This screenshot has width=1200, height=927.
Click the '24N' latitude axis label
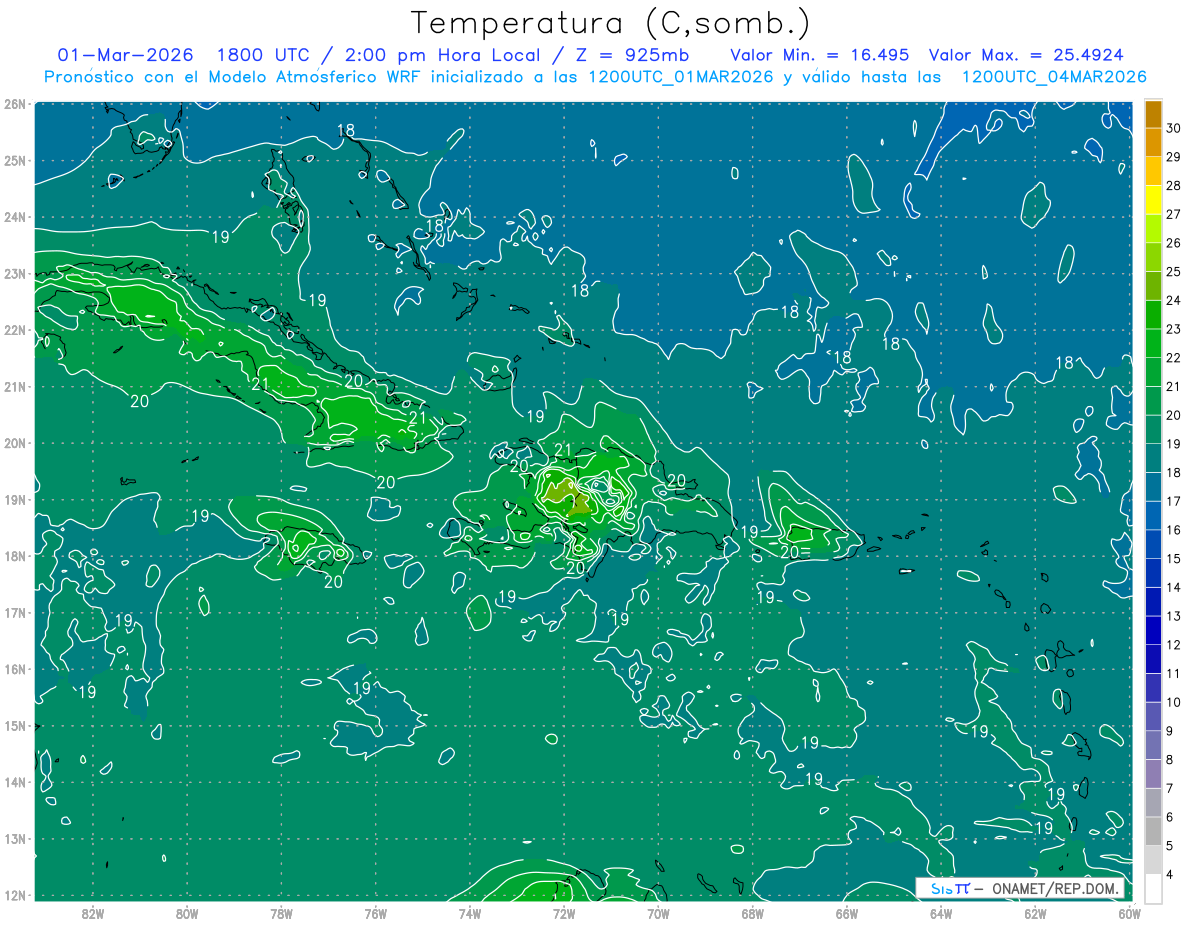click(x=14, y=217)
